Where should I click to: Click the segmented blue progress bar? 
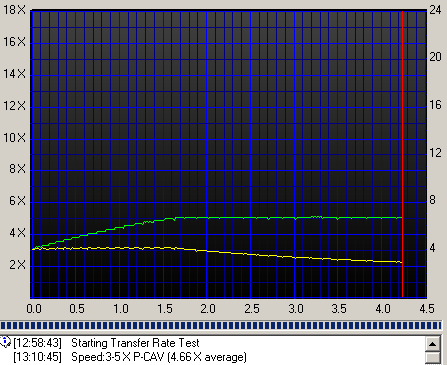[221, 326]
